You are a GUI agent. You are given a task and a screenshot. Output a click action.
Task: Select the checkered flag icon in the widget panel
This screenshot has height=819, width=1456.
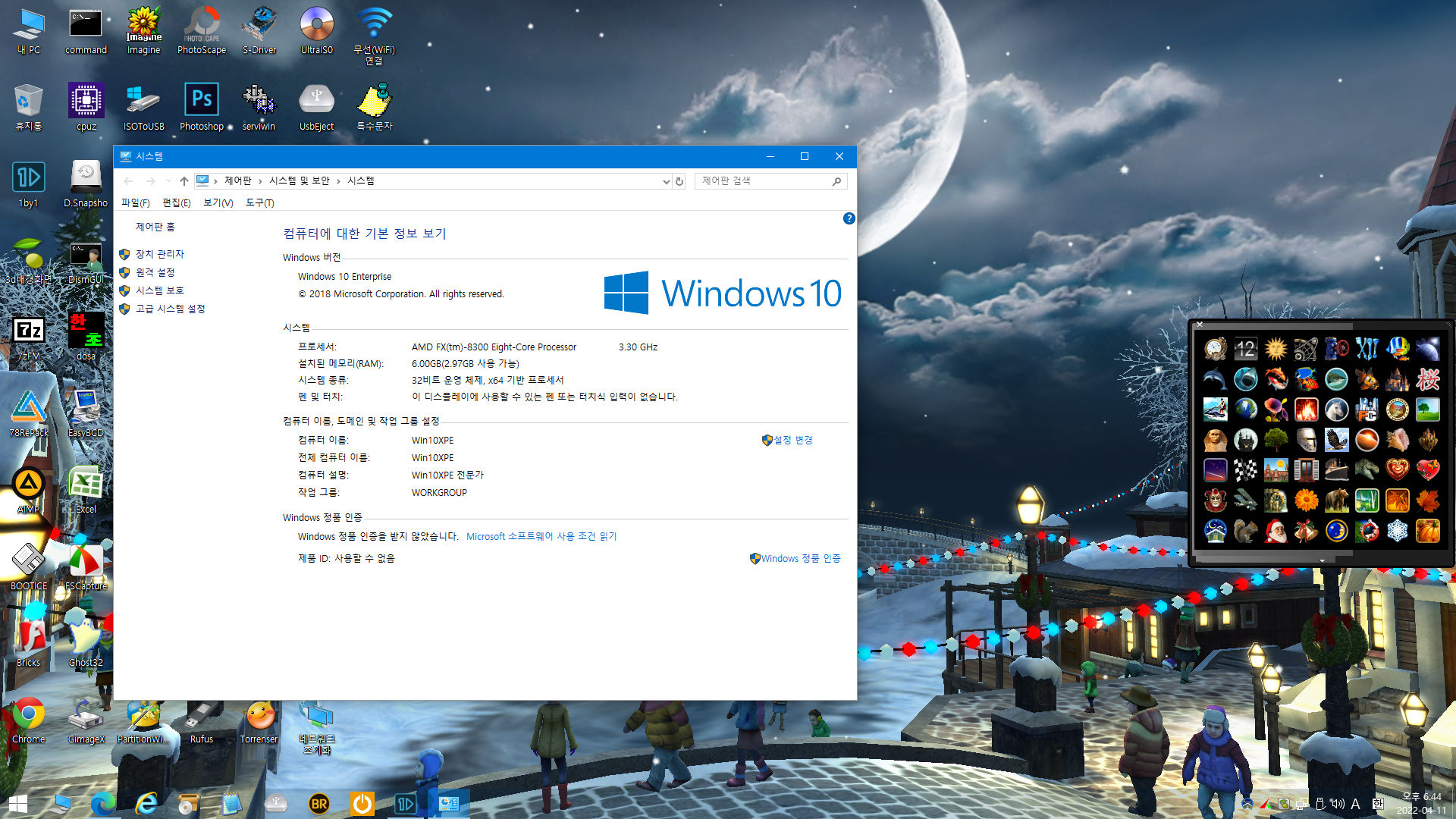click(1245, 470)
